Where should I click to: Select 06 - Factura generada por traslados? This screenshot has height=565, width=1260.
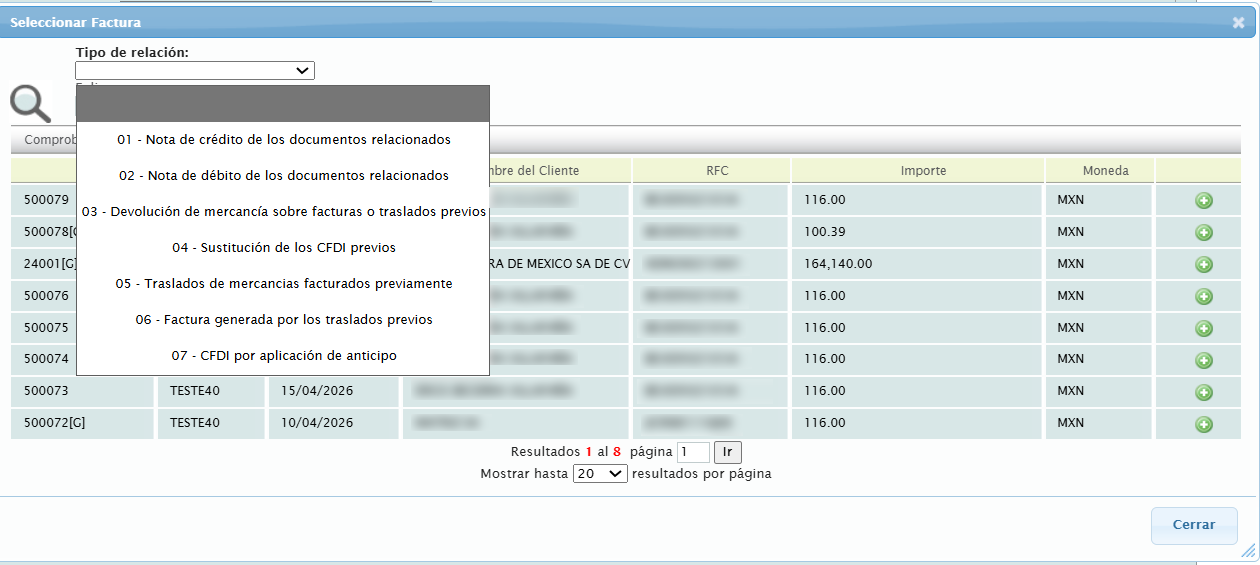pos(283,319)
